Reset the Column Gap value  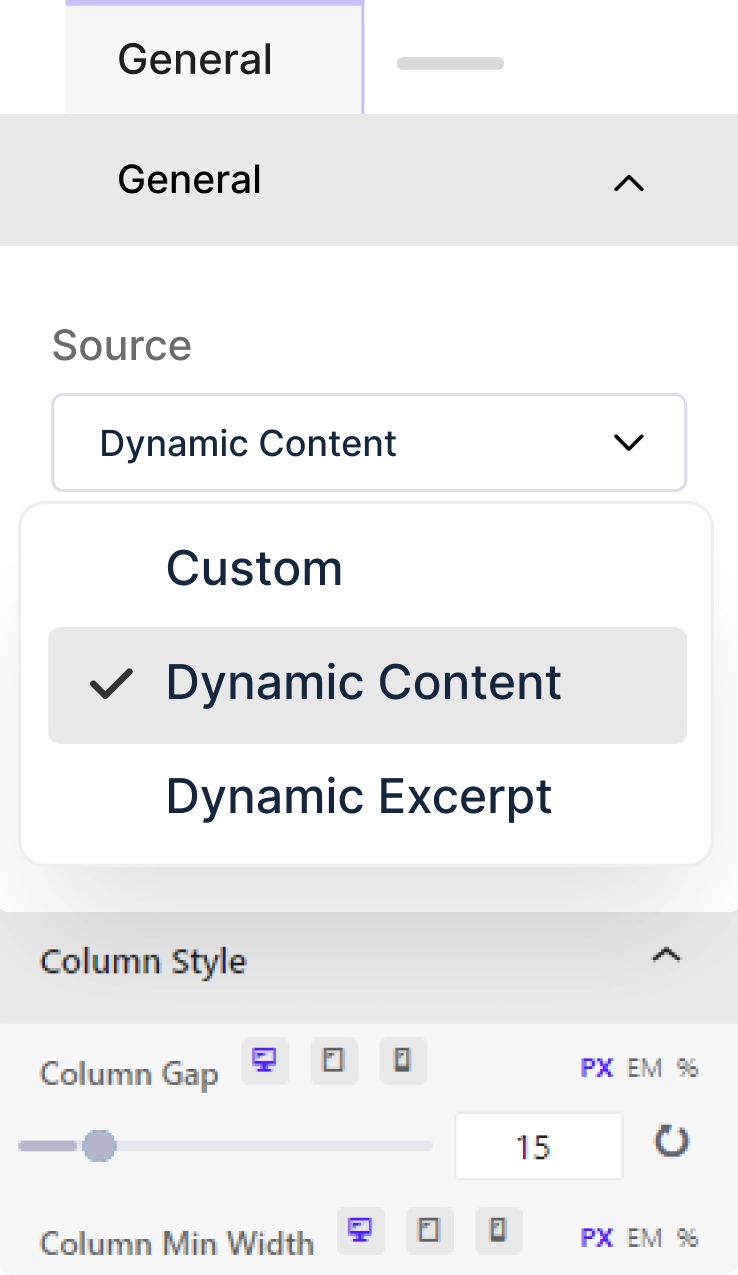[671, 1141]
